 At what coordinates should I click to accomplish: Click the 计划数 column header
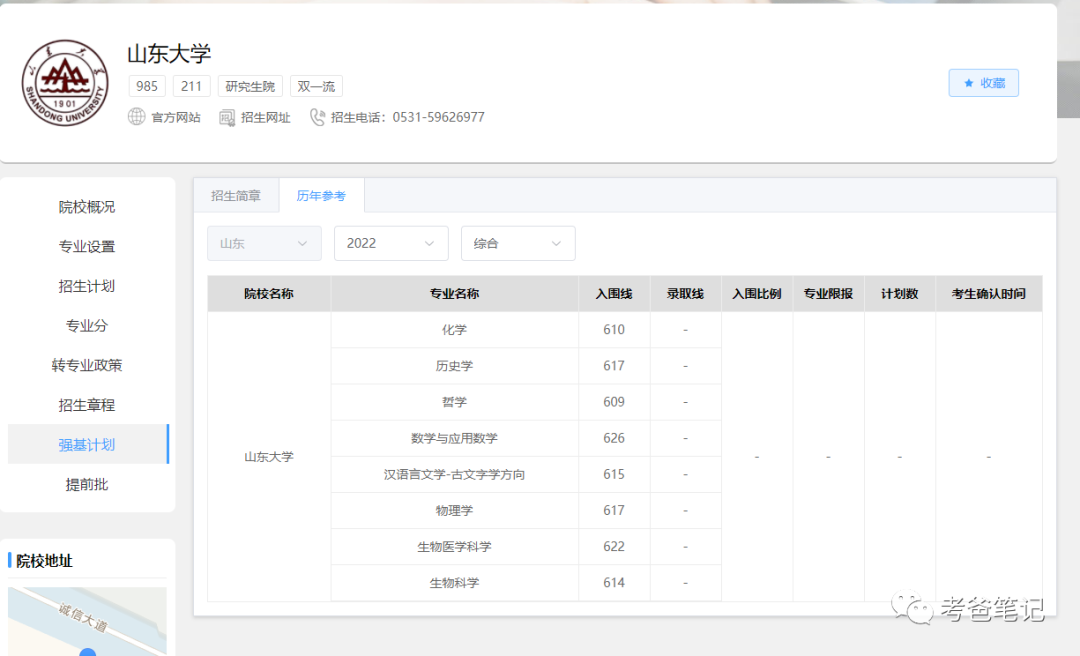click(x=900, y=294)
